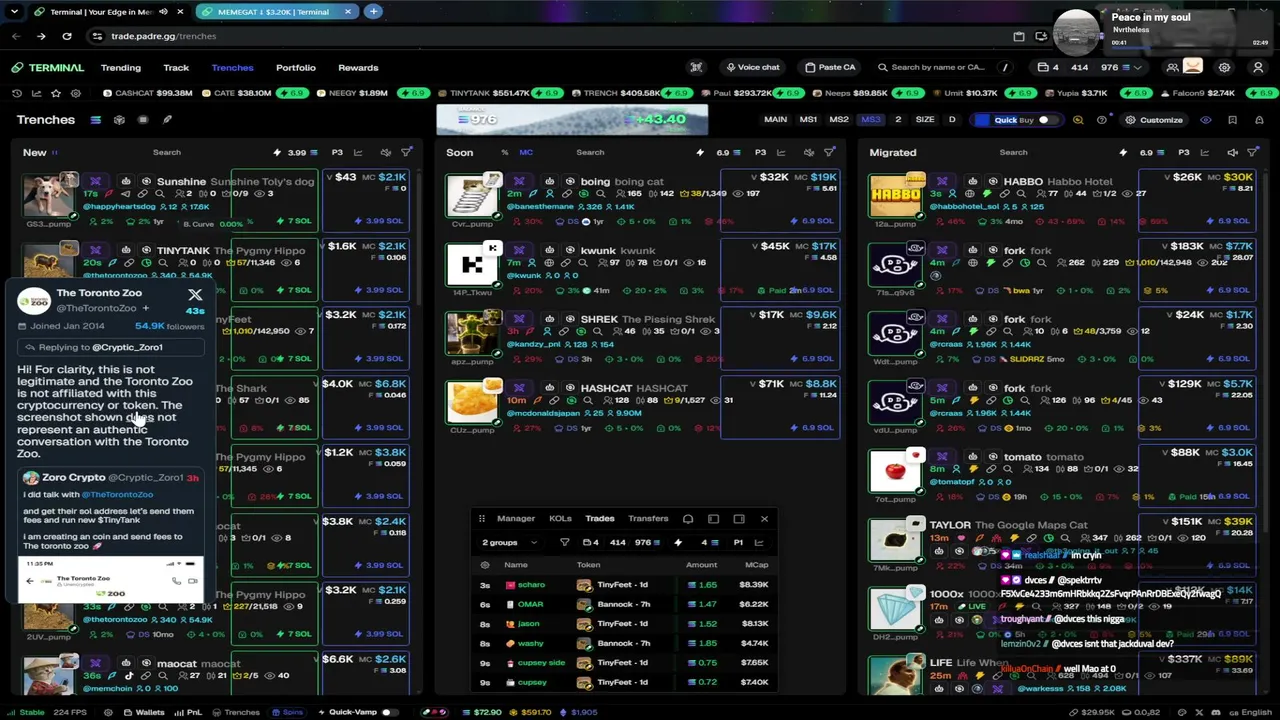Toggle the eye visibility icon beside Customize

click(1205, 120)
